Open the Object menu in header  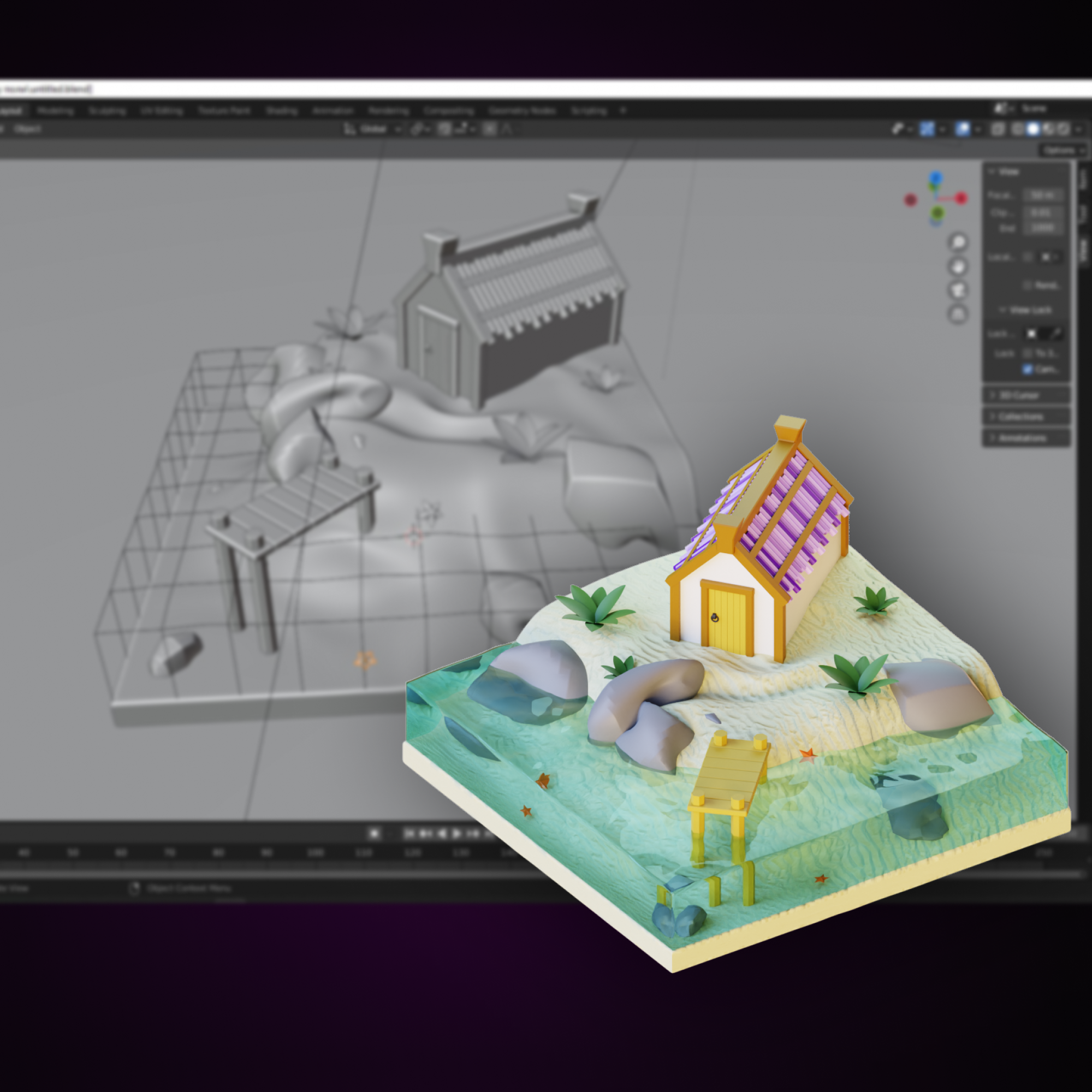click(28, 129)
